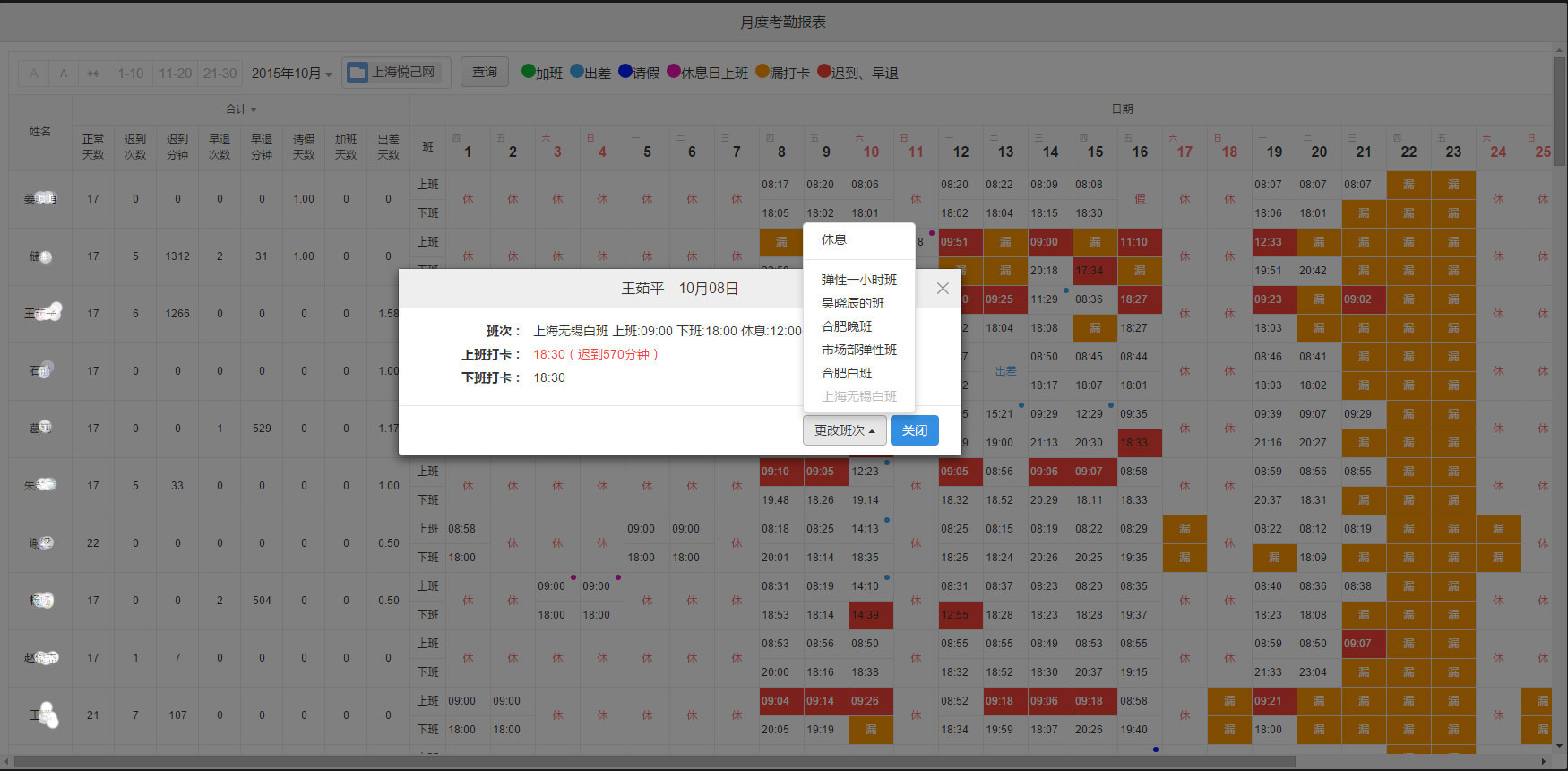The height and width of the screenshot is (771, 1568).
Task: Choose 弹性一小时班 in the shift list
Action: (x=858, y=280)
